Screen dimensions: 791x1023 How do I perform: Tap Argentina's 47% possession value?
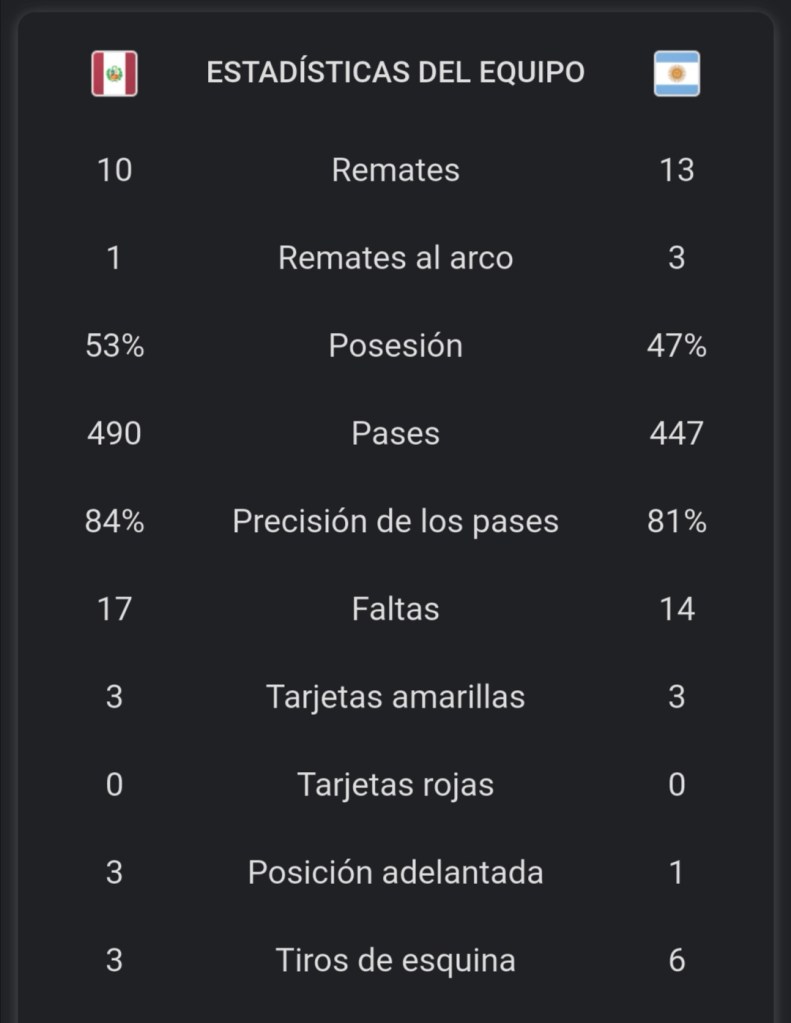[x=677, y=346]
